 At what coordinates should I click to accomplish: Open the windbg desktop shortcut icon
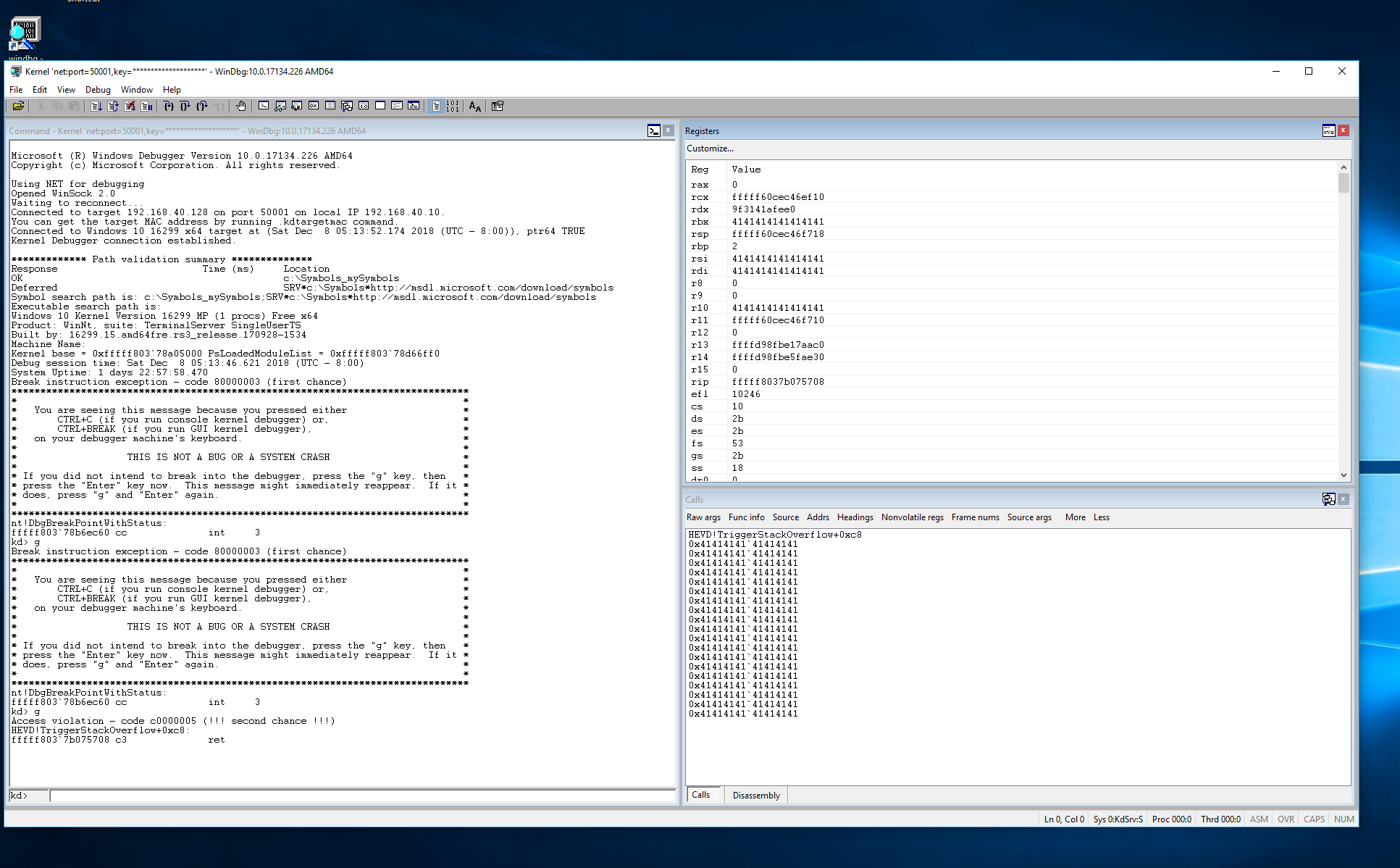click(25, 38)
